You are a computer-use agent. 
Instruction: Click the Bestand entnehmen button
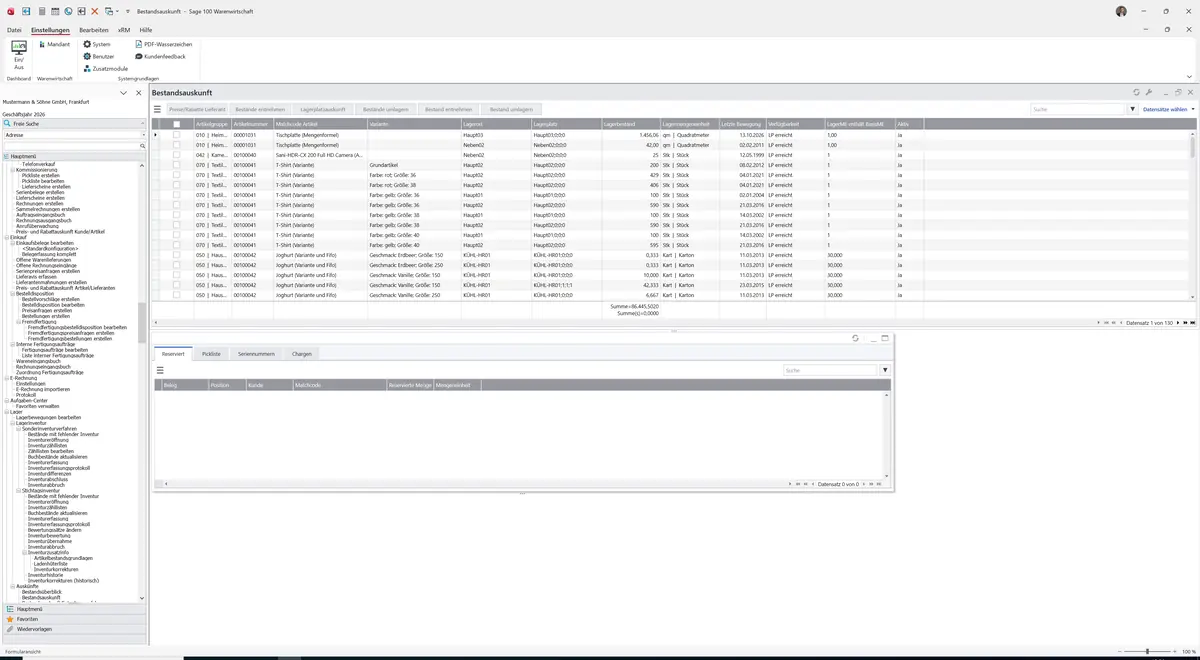click(448, 109)
